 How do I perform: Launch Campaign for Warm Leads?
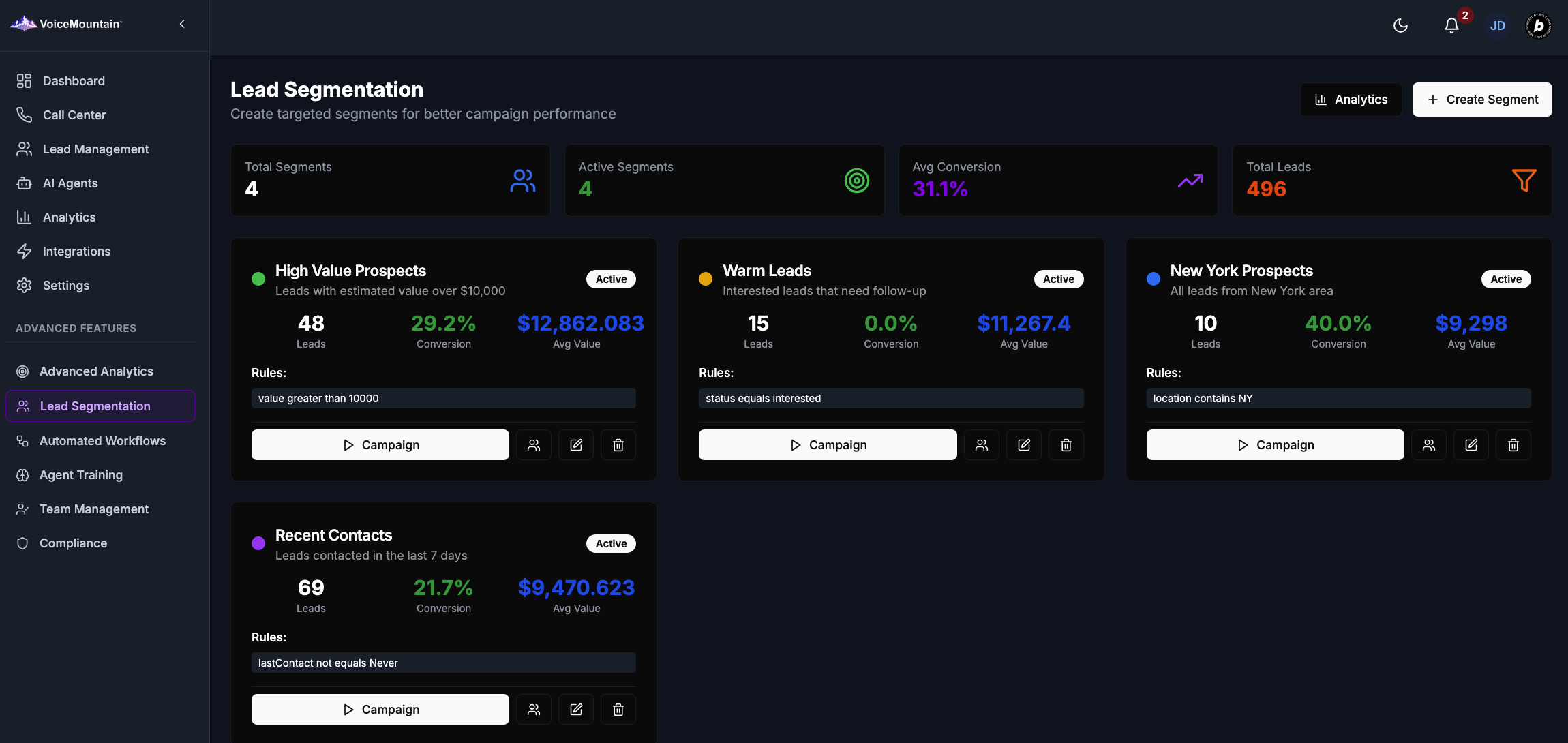pyautogui.click(x=827, y=445)
